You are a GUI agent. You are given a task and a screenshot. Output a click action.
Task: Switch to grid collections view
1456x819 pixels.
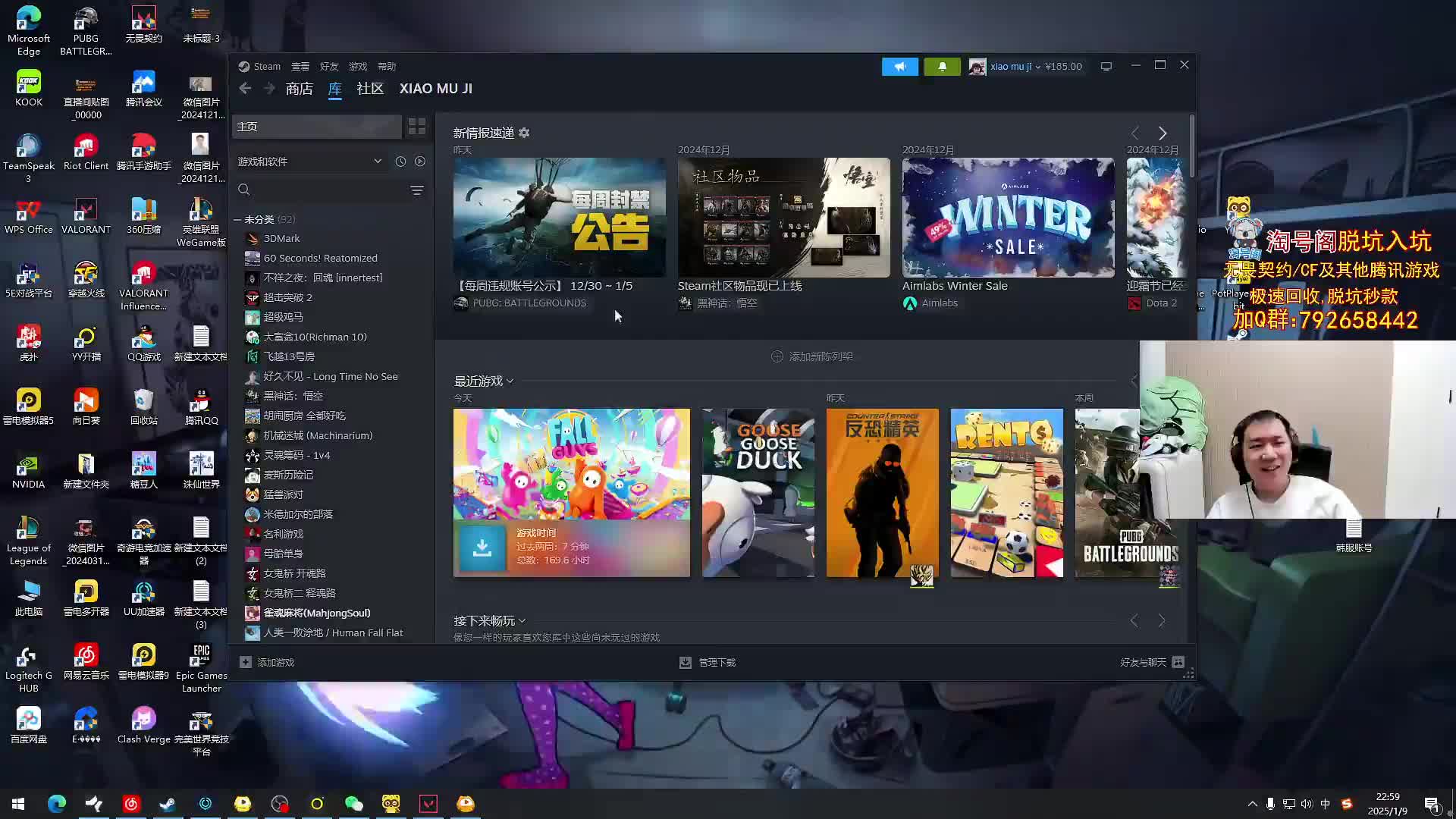tap(417, 127)
